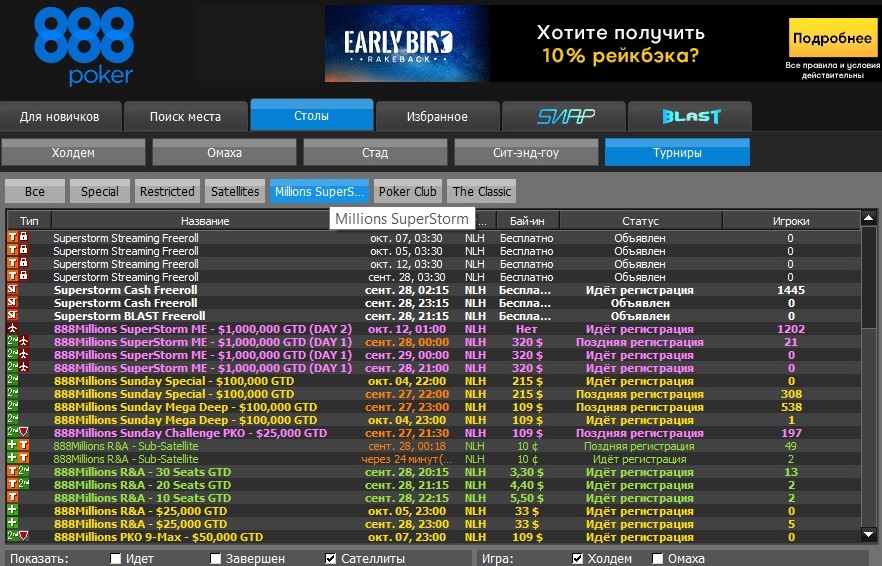Click the T icon on 10 Seats GTD row
The height and width of the screenshot is (566, 882).
(13, 498)
